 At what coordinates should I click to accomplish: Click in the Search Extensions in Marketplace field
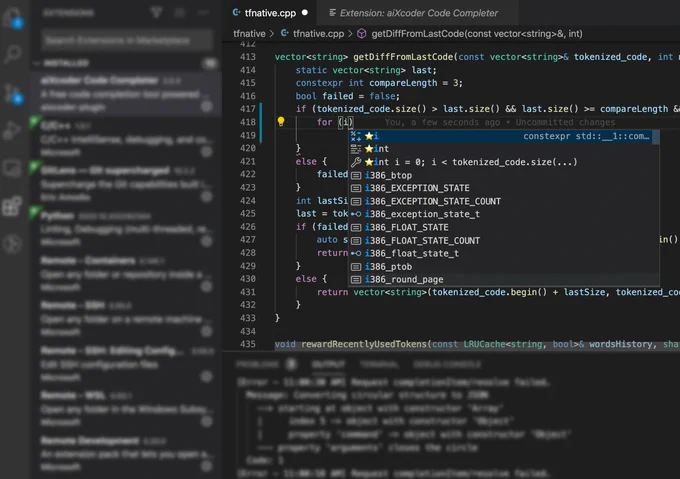coord(127,40)
